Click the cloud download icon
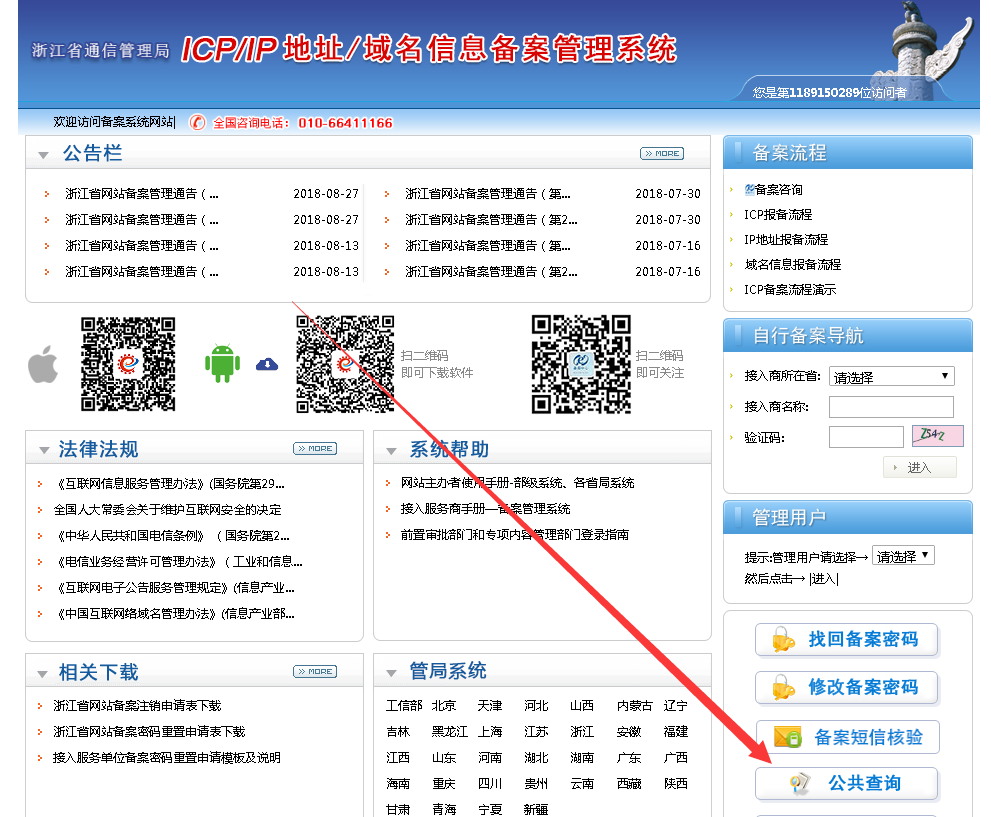This screenshot has height=817, width=991. click(x=267, y=364)
